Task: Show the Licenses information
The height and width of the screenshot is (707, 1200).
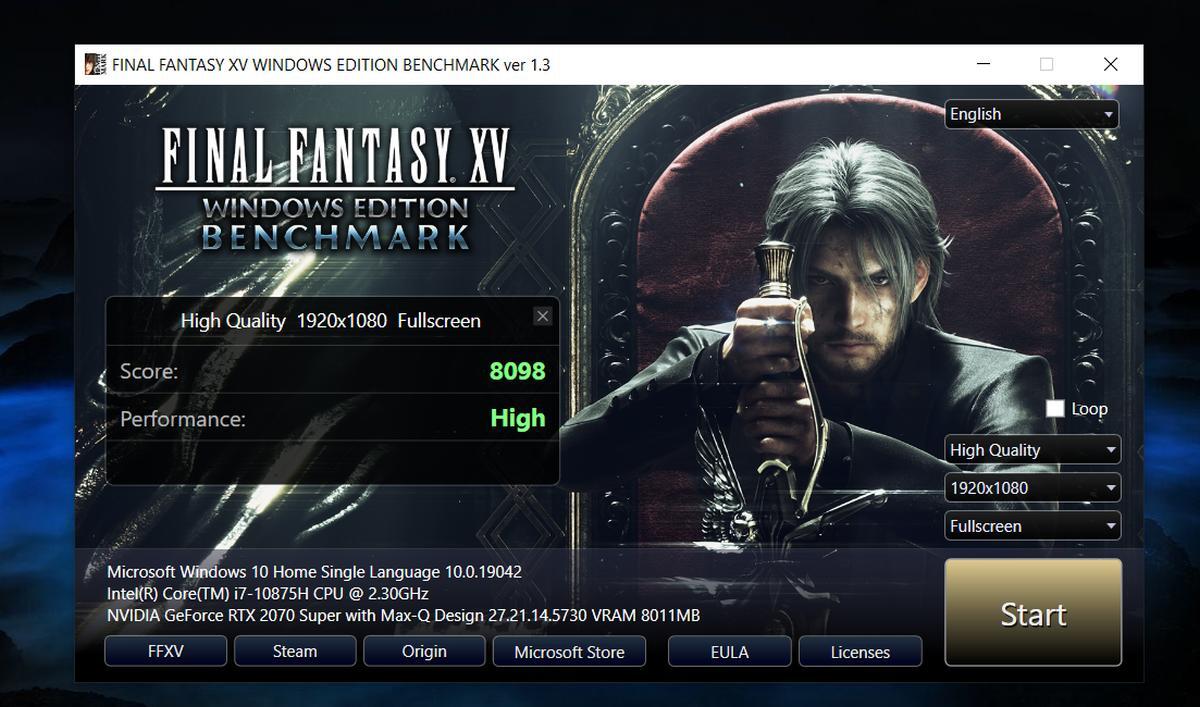Action: click(860, 651)
